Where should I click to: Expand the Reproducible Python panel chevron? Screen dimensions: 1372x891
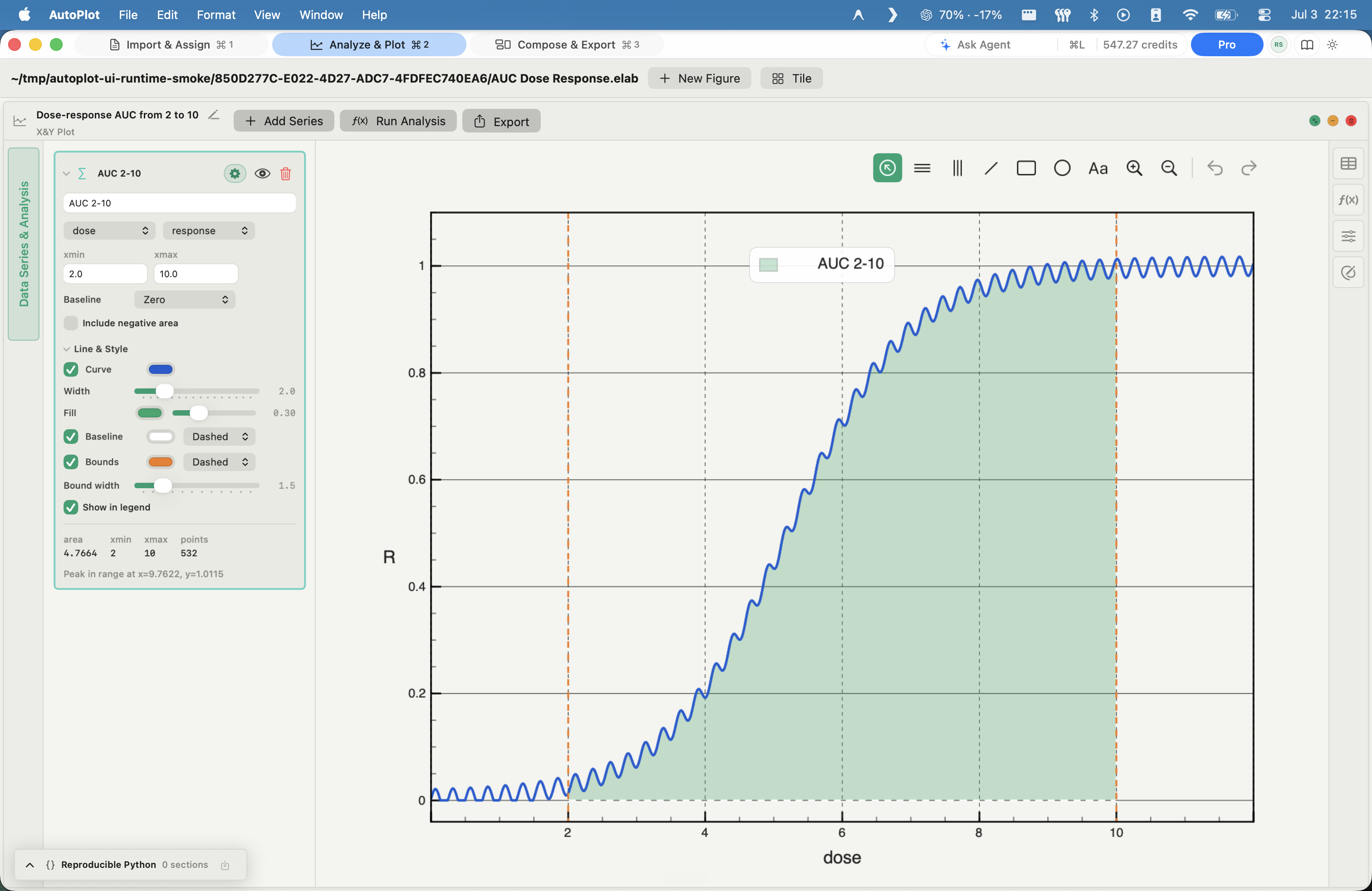[x=30, y=865]
